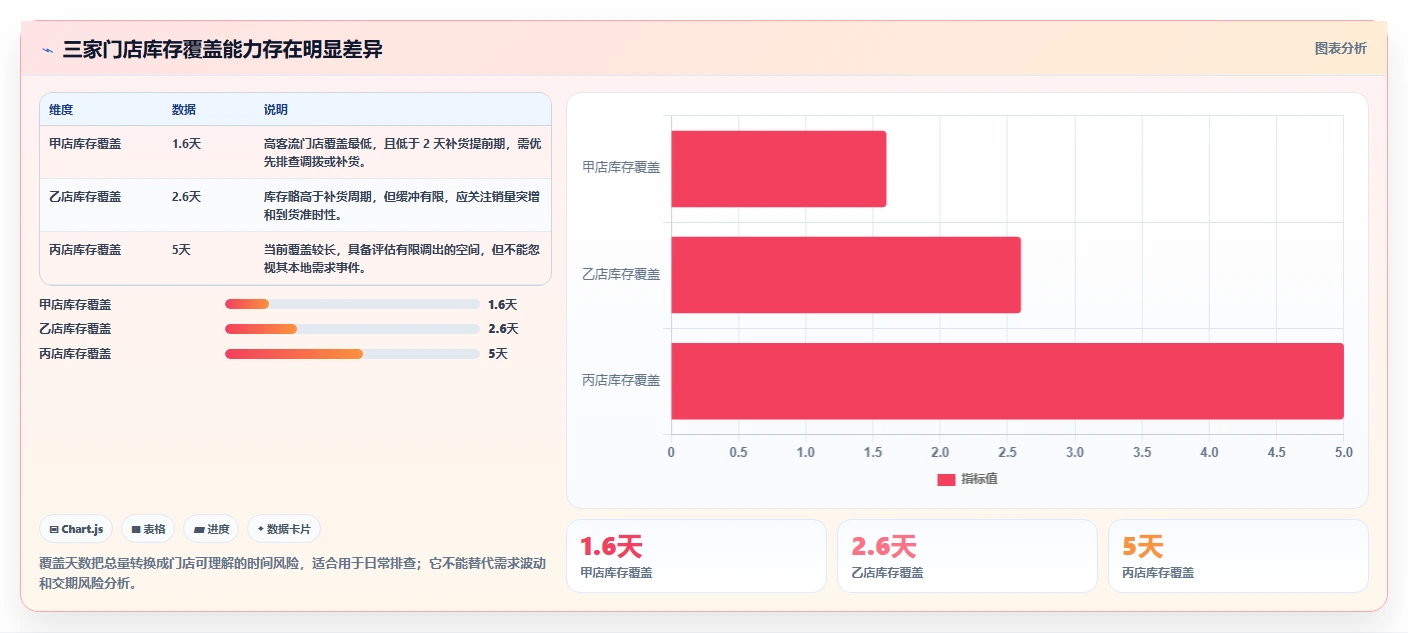
Task: Toggle the 指标值 legend swatch
Action: point(946,479)
